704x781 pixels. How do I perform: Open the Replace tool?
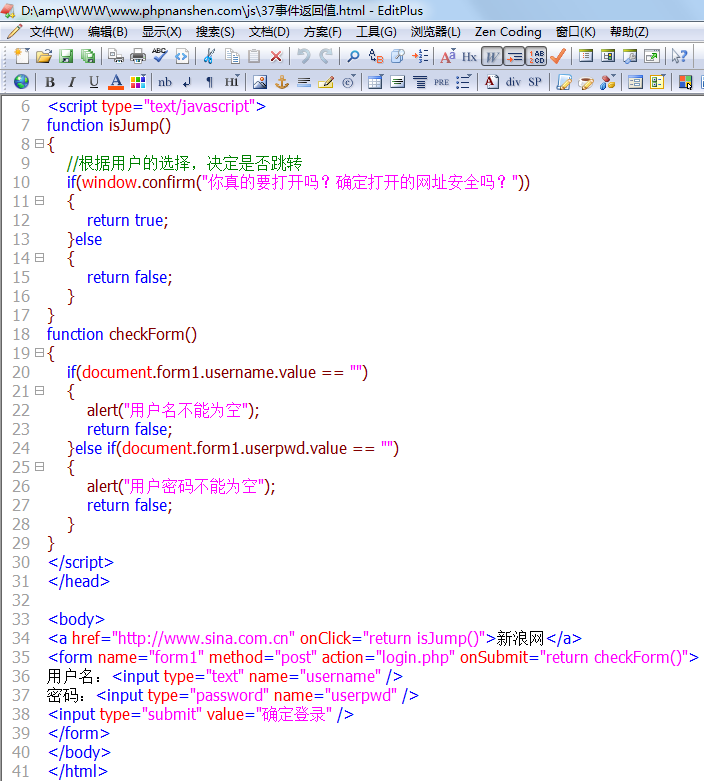tap(376, 56)
